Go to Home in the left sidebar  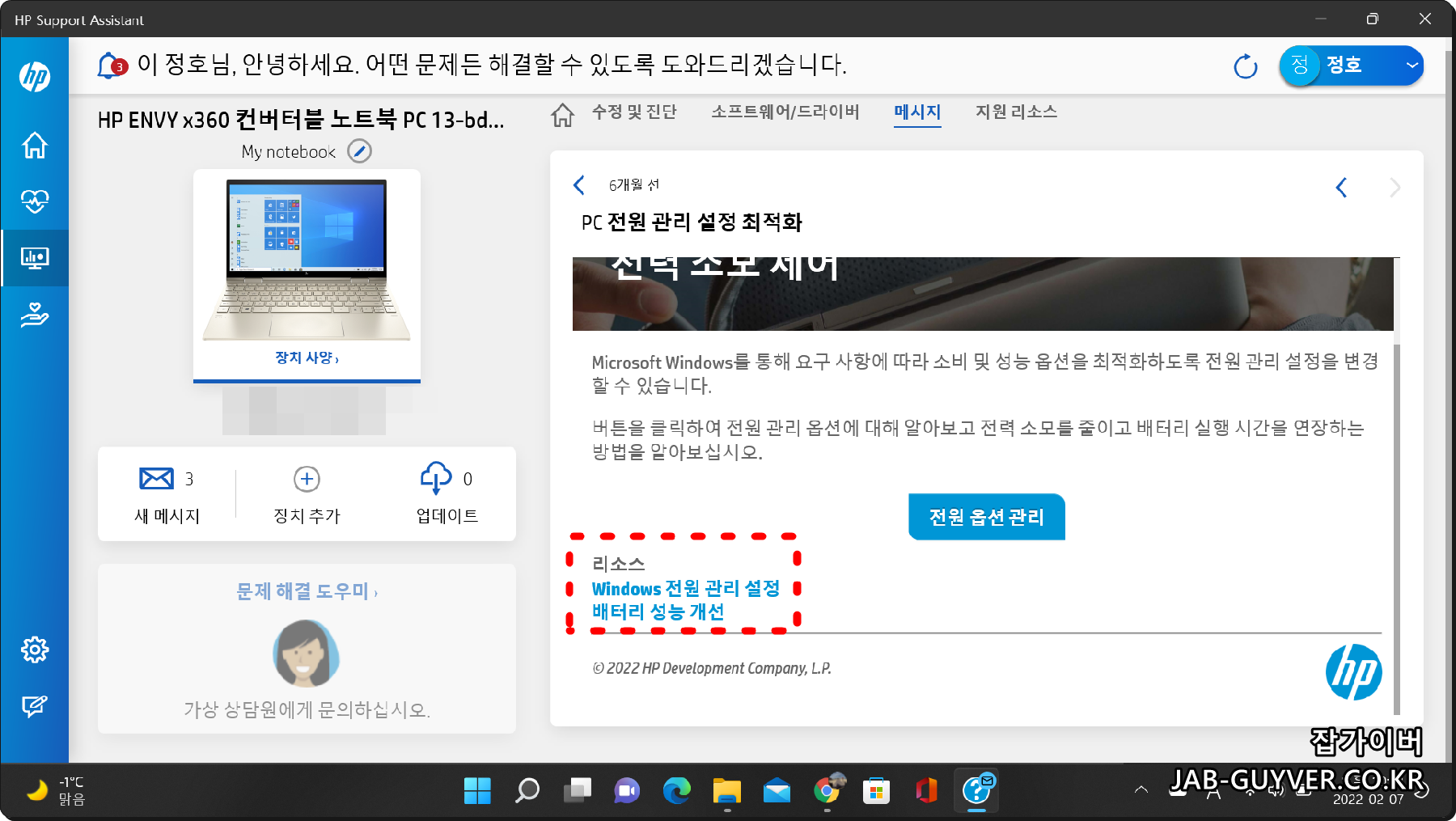pos(35,146)
